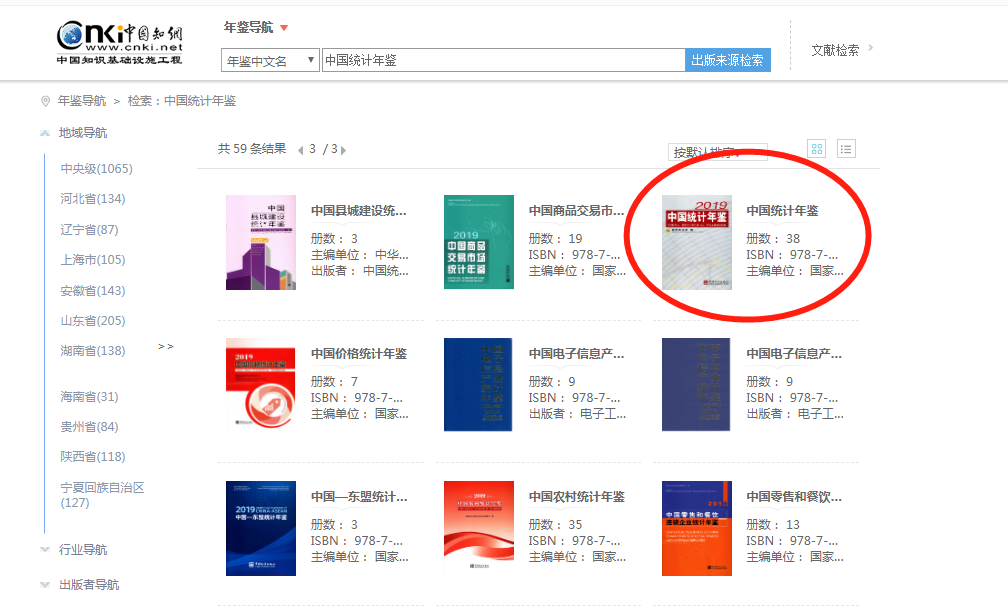1008x610 pixels.
Task: Filter by 海南省(31)
Action: (x=89, y=397)
